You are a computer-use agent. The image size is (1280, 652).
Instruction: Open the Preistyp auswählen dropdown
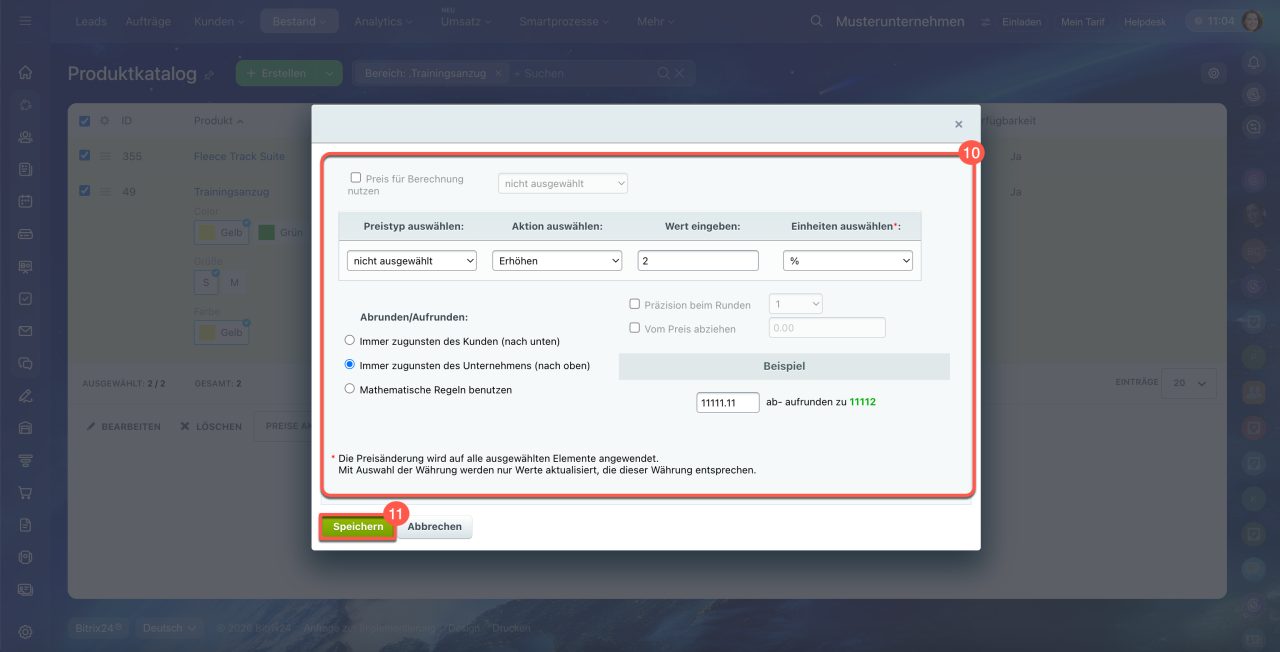412,260
